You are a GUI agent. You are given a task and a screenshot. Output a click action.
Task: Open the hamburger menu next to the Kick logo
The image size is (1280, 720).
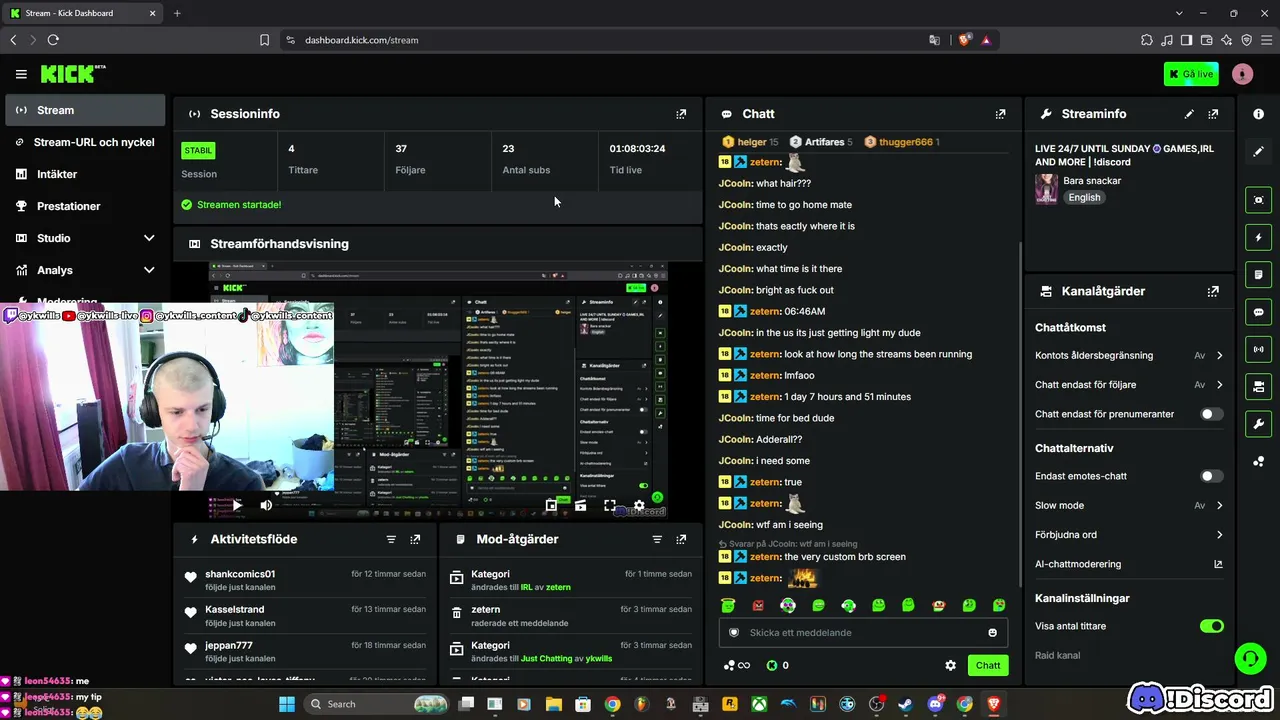(21, 74)
